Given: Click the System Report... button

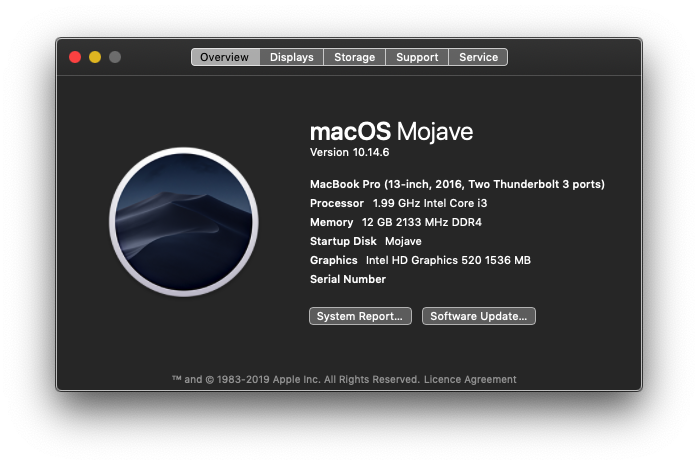Looking at the screenshot, I should tap(360, 316).
